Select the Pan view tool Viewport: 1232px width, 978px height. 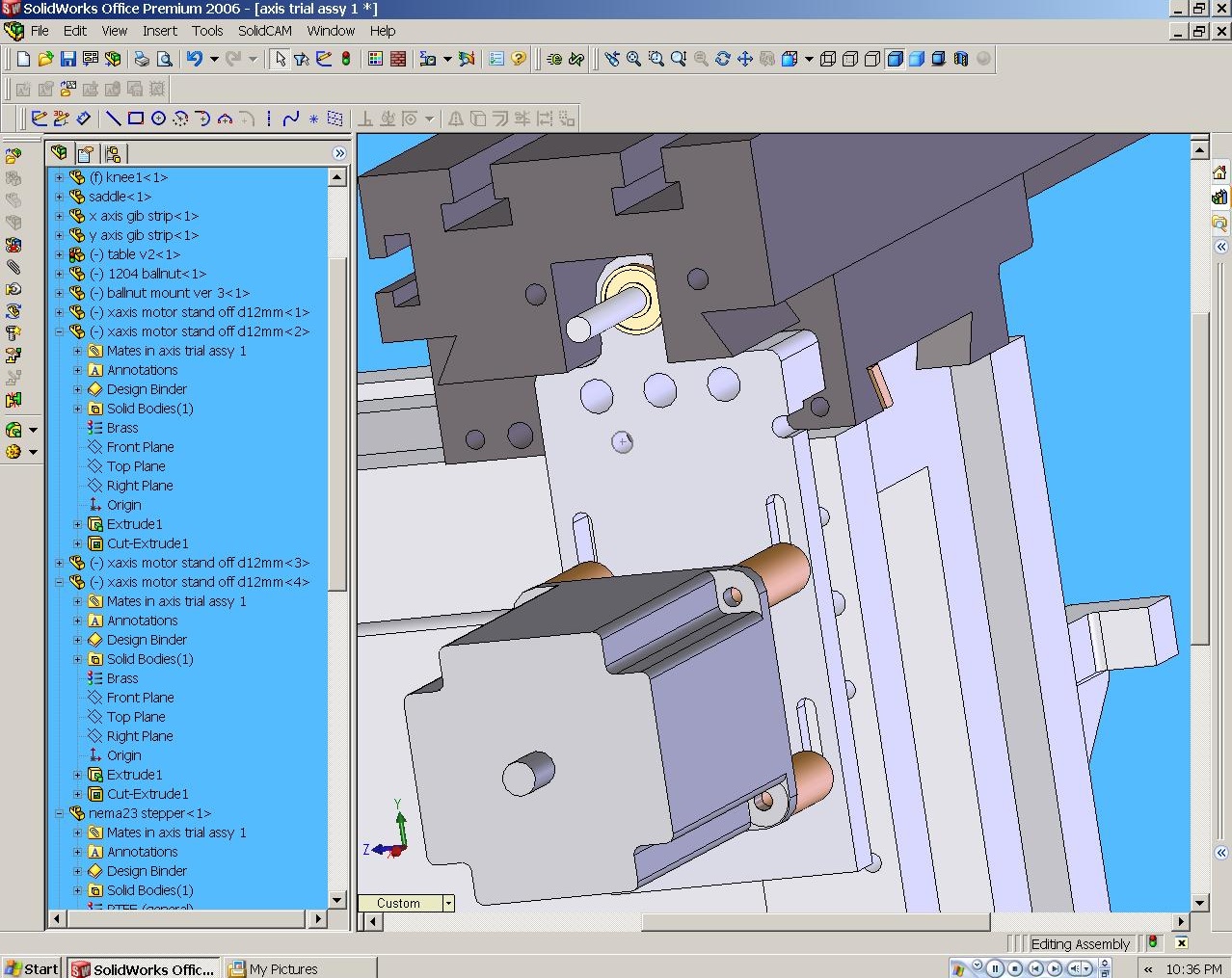pyautogui.click(x=745, y=59)
